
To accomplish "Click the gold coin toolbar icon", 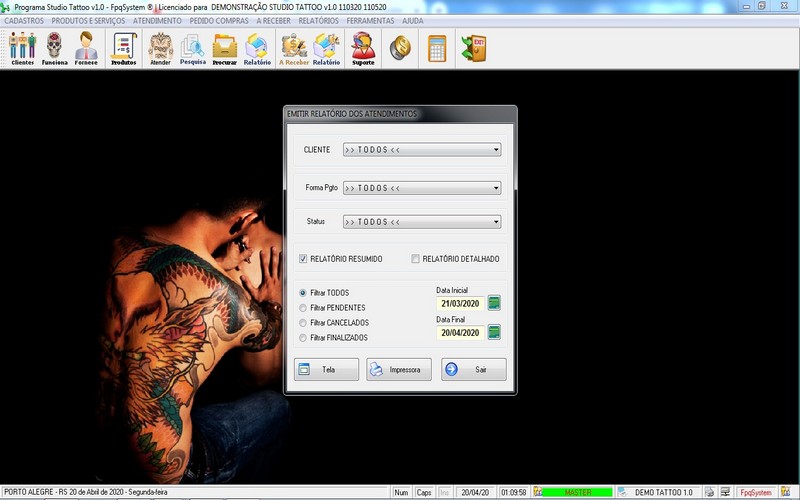I will tap(400, 48).
